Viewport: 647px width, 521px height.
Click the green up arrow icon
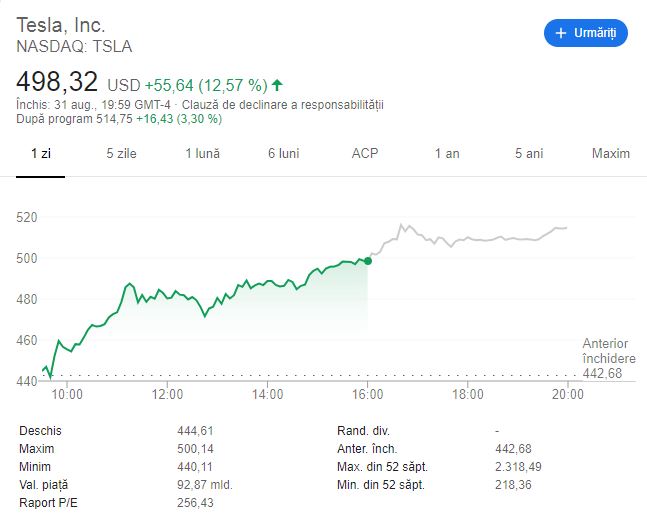tap(277, 85)
